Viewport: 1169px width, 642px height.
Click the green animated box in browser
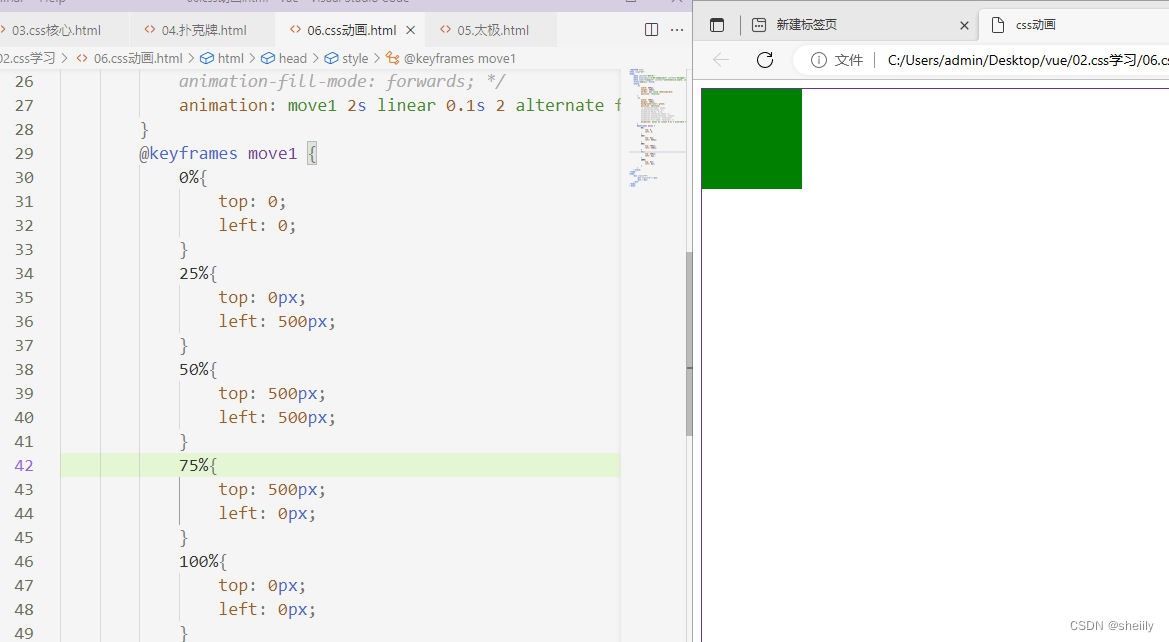[x=752, y=139]
